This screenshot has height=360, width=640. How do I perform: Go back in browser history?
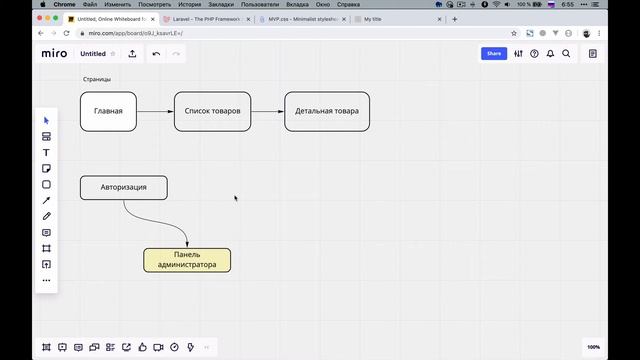(x=40, y=33)
